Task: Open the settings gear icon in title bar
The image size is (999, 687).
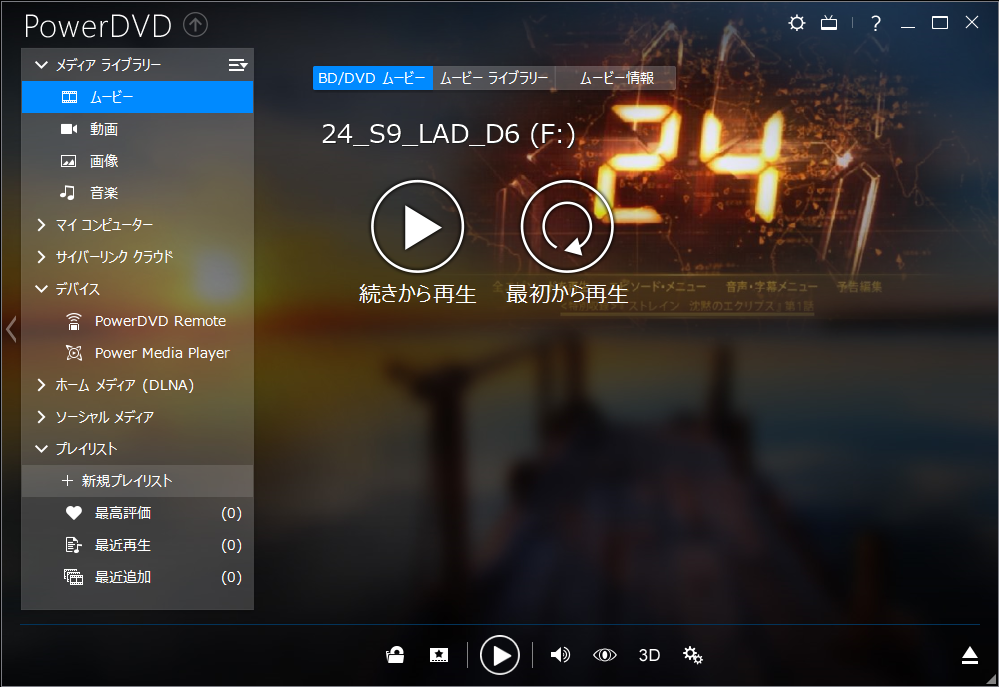Action: (x=796, y=24)
